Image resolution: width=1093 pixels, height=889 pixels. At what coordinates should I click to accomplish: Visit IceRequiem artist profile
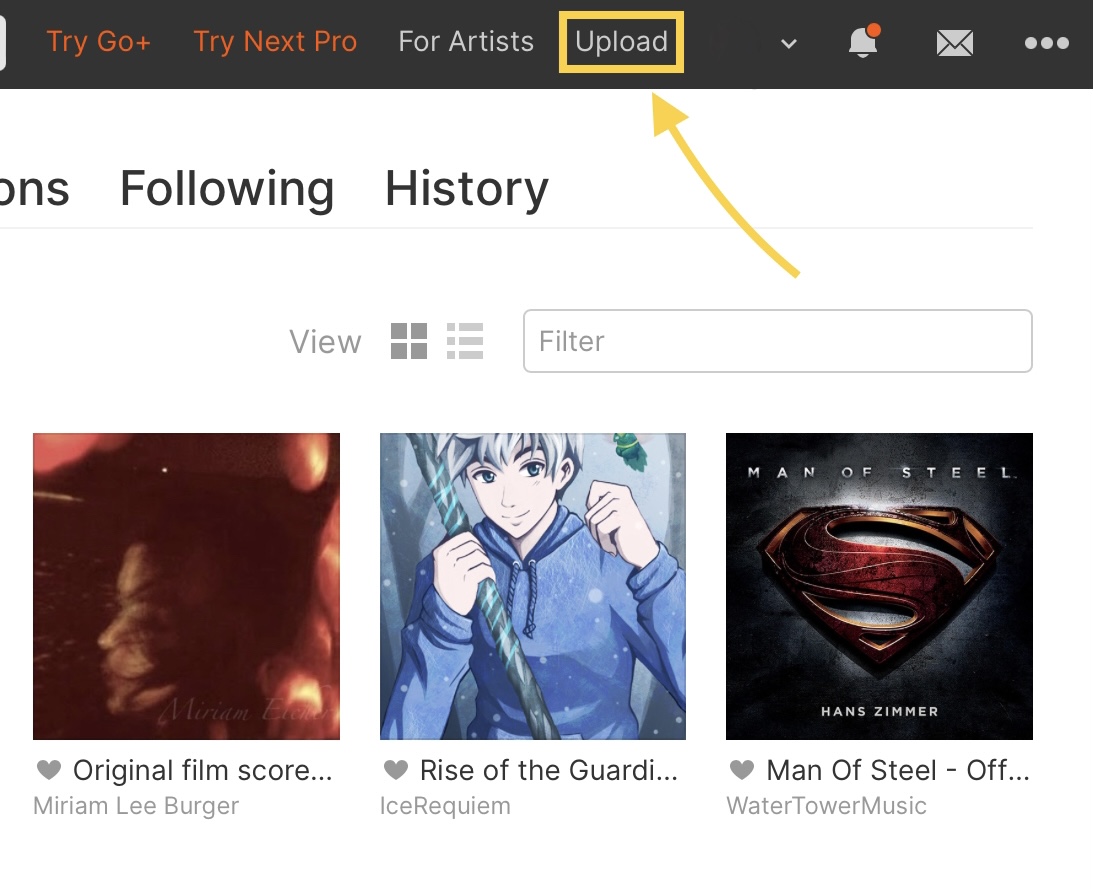point(445,806)
